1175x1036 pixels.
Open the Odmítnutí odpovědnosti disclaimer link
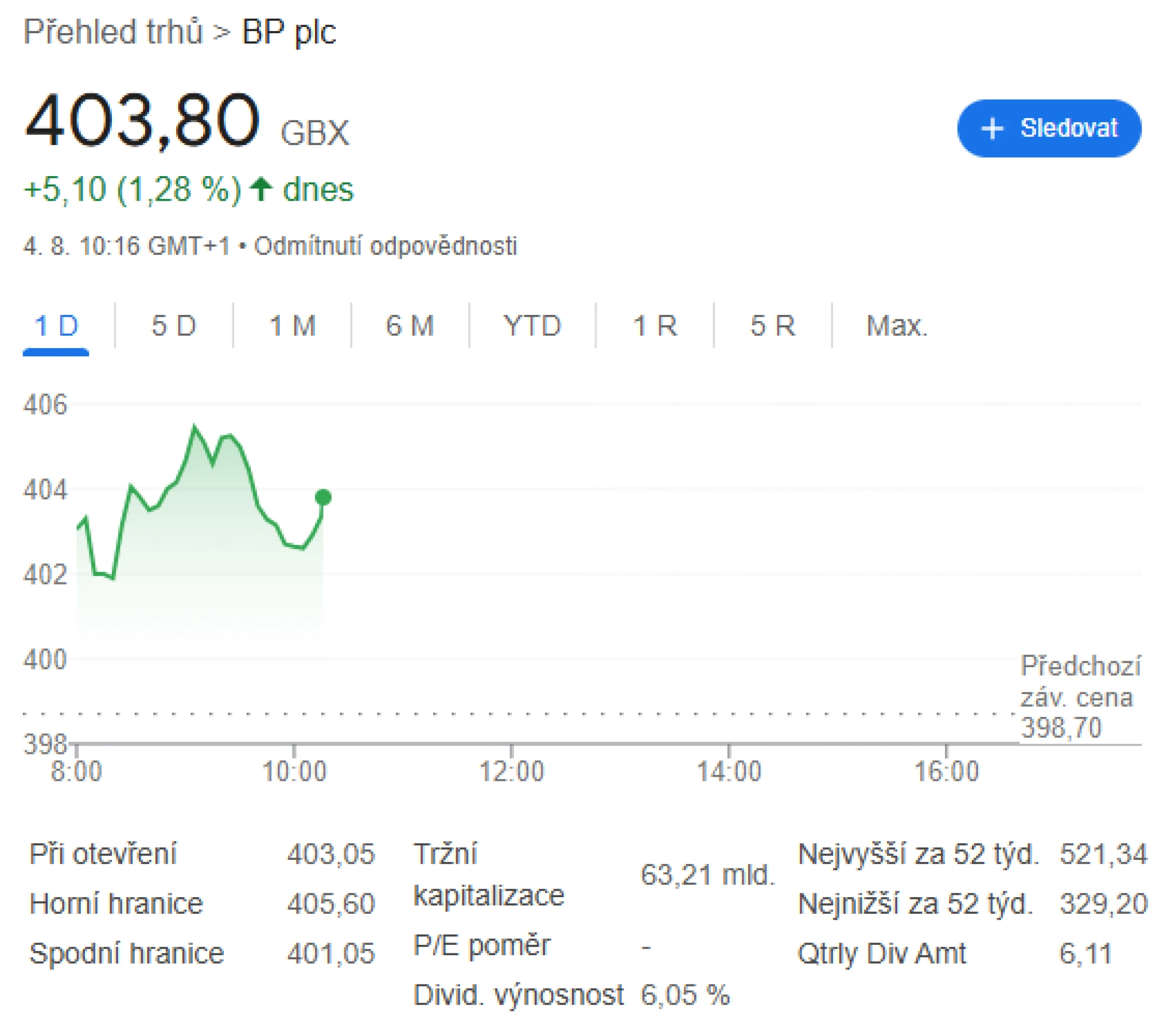tap(386, 246)
